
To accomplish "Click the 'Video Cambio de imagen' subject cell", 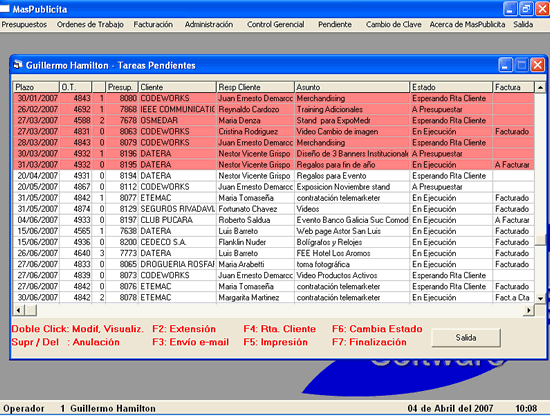I will 352,132.
